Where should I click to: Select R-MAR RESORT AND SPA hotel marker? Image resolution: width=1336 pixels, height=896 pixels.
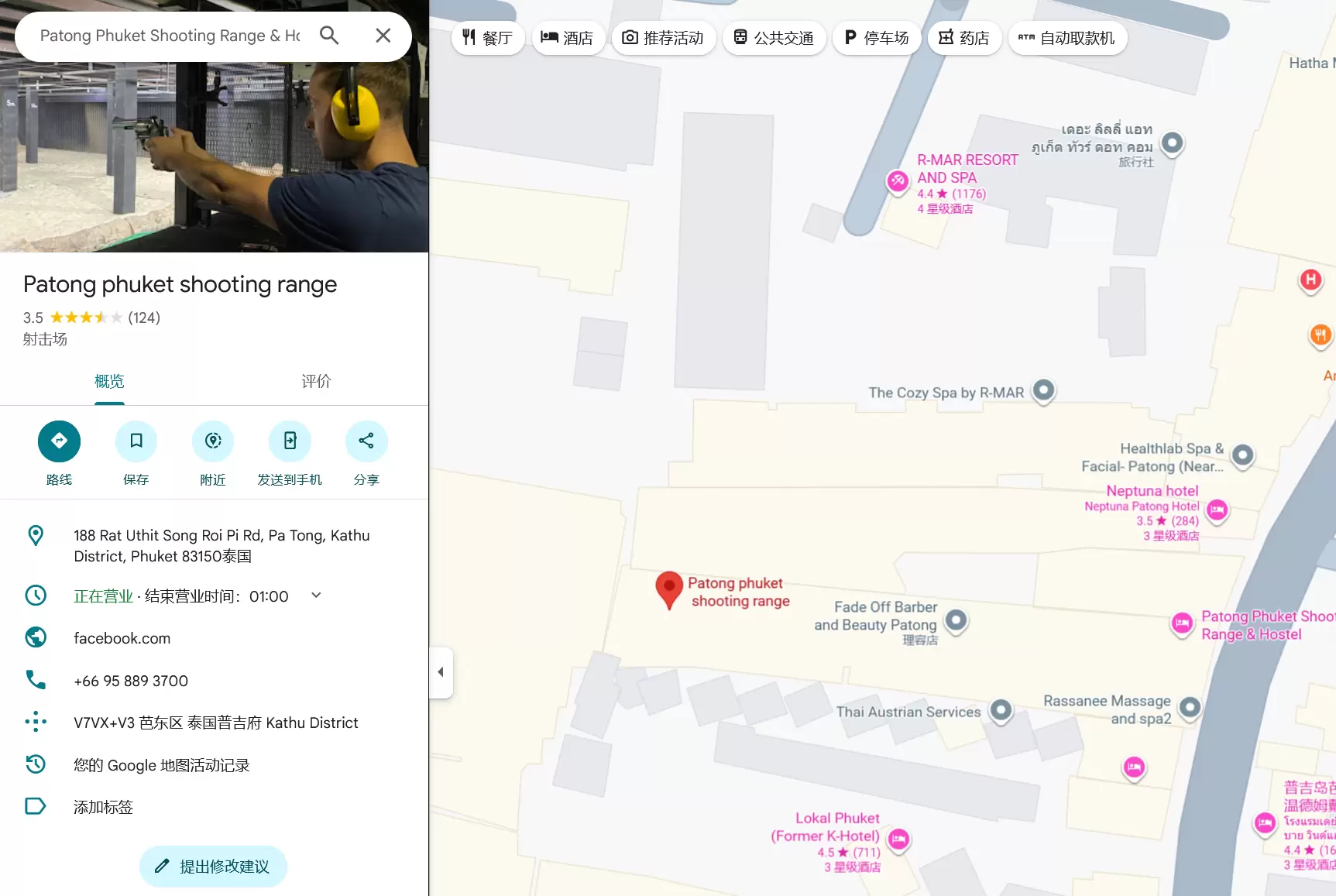tap(898, 181)
